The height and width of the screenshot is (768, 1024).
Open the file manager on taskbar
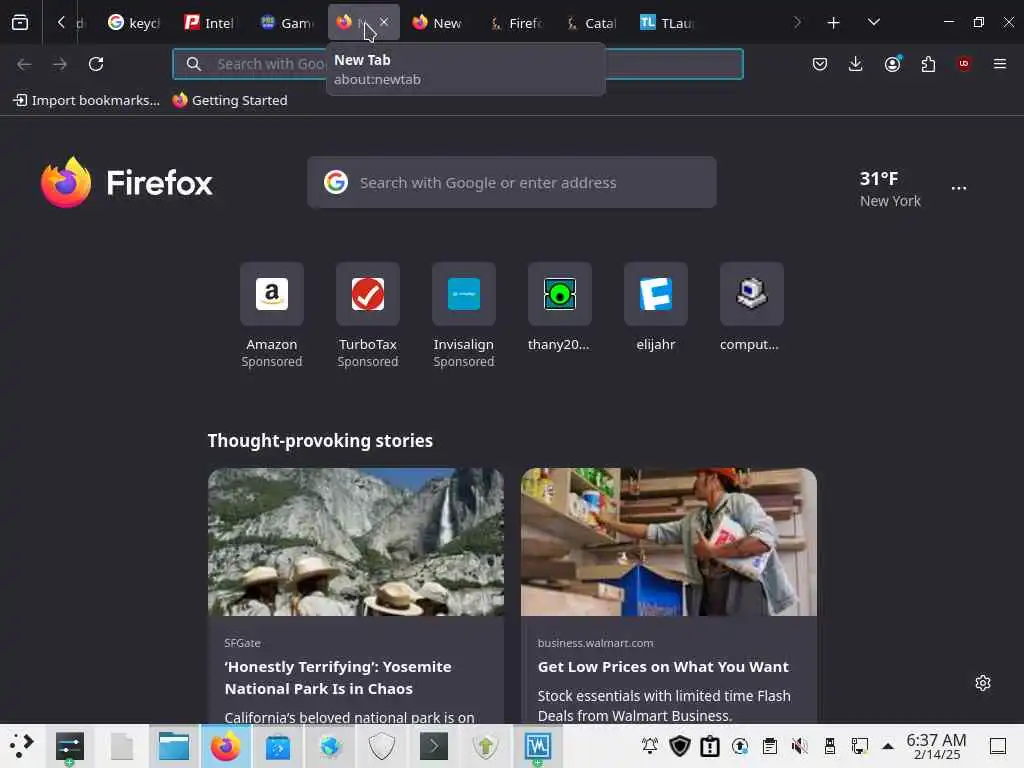pyautogui.click(x=174, y=746)
